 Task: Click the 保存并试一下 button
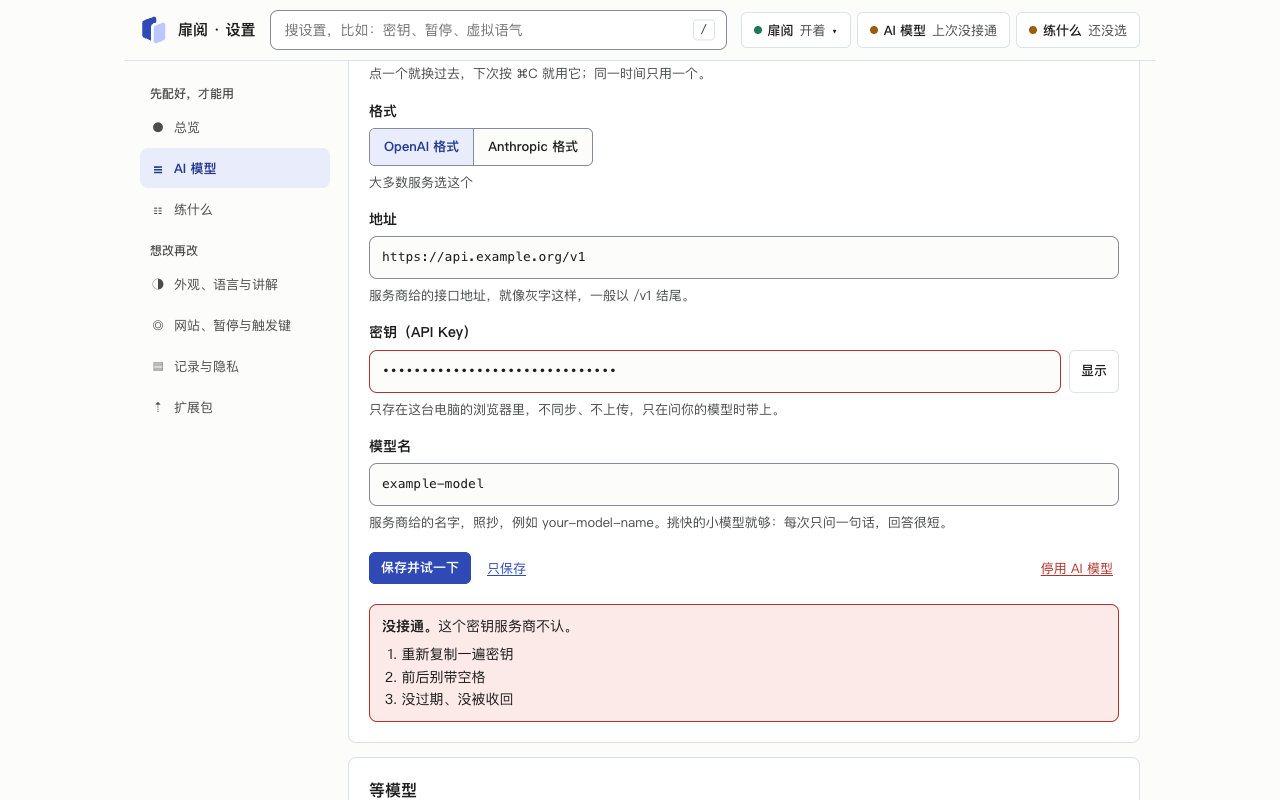click(420, 568)
